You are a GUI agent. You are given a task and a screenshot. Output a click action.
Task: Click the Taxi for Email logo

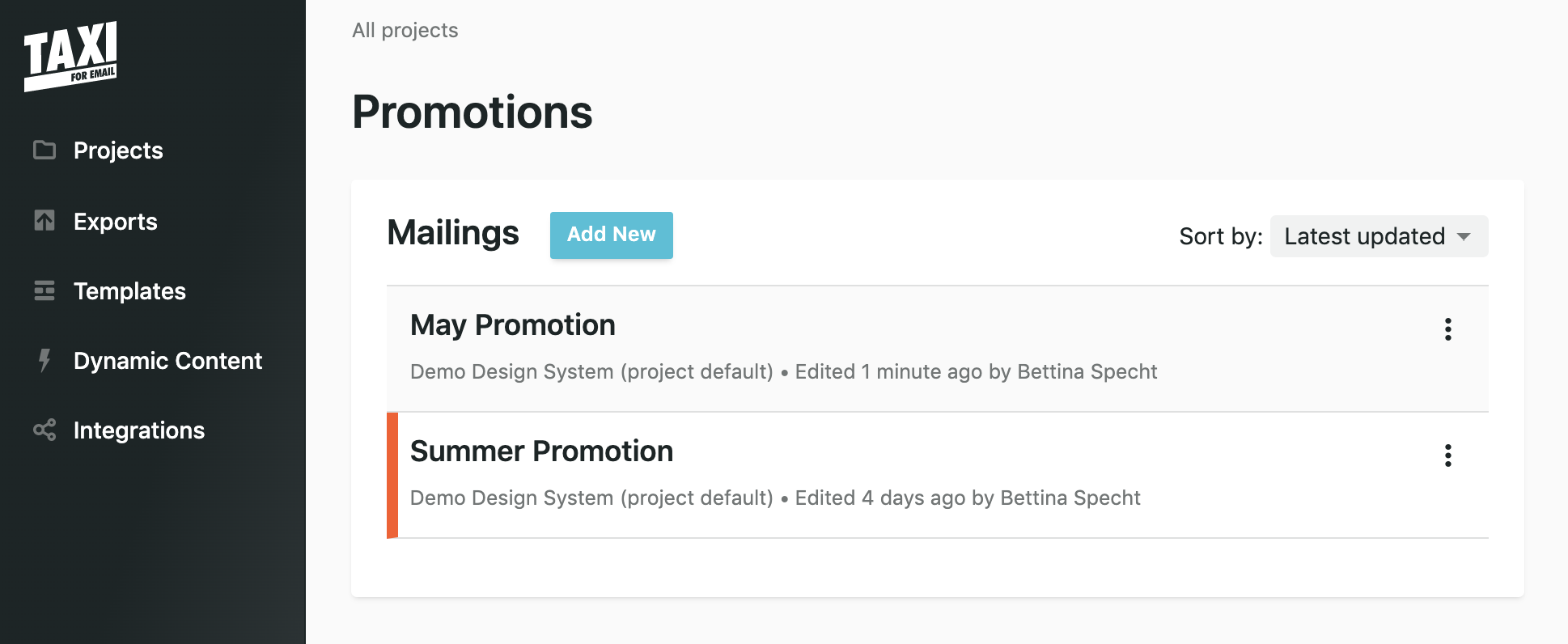click(x=71, y=56)
